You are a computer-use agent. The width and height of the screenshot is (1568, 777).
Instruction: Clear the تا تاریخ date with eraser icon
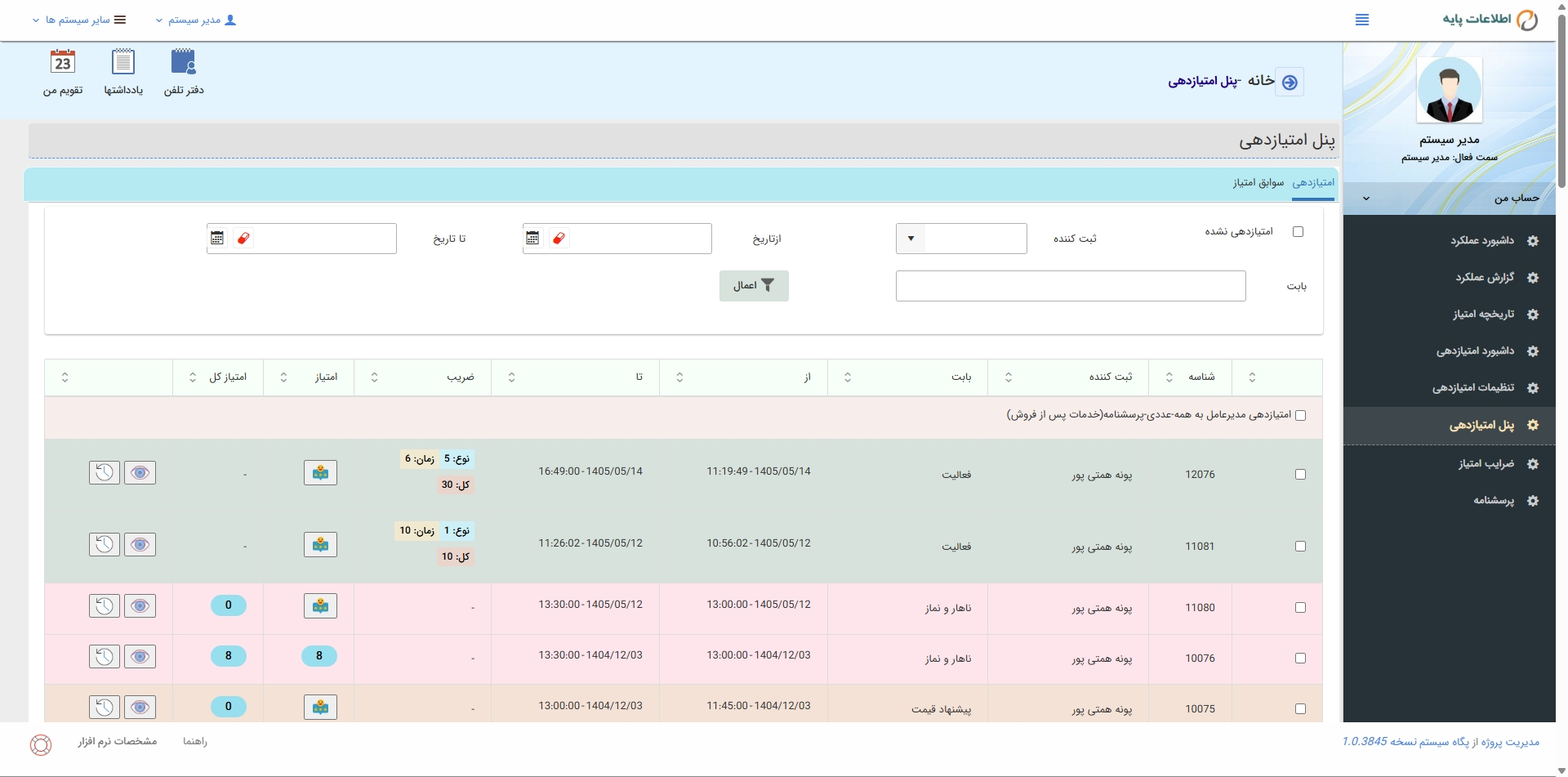pos(243,238)
